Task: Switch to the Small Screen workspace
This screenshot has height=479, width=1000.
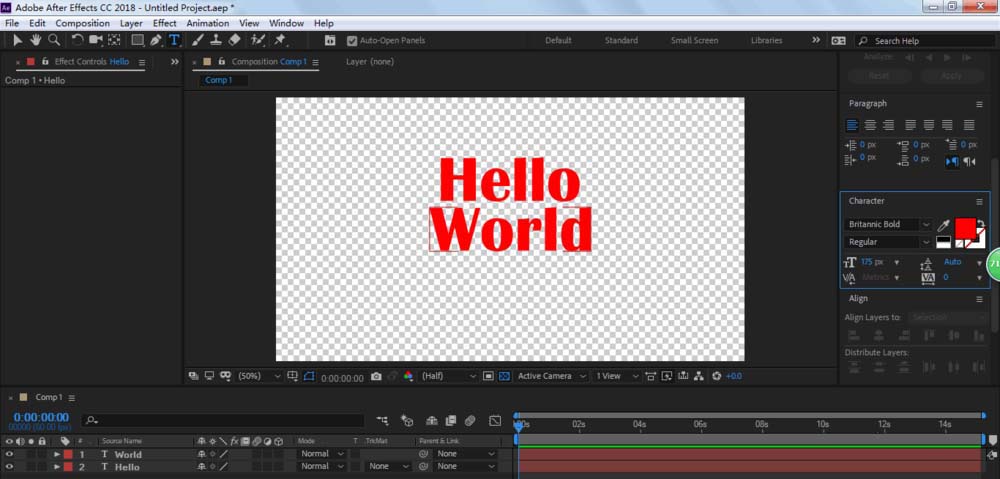Action: tap(694, 41)
